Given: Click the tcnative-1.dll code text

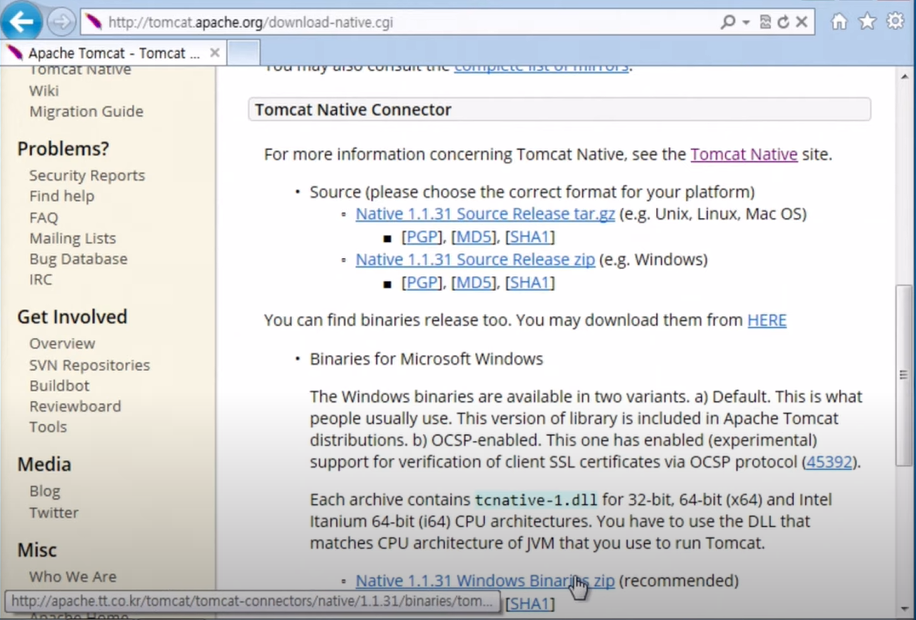Looking at the screenshot, I should click(x=536, y=500).
